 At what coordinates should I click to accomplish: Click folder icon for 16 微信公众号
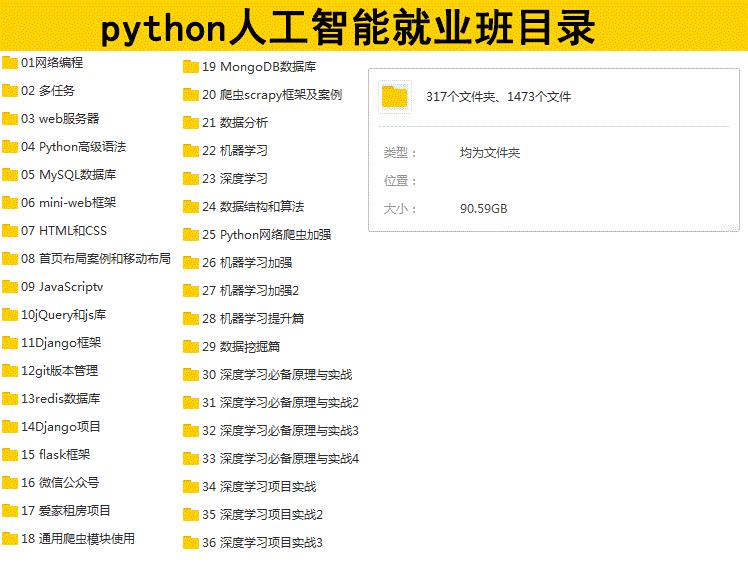pyautogui.click(x=10, y=483)
